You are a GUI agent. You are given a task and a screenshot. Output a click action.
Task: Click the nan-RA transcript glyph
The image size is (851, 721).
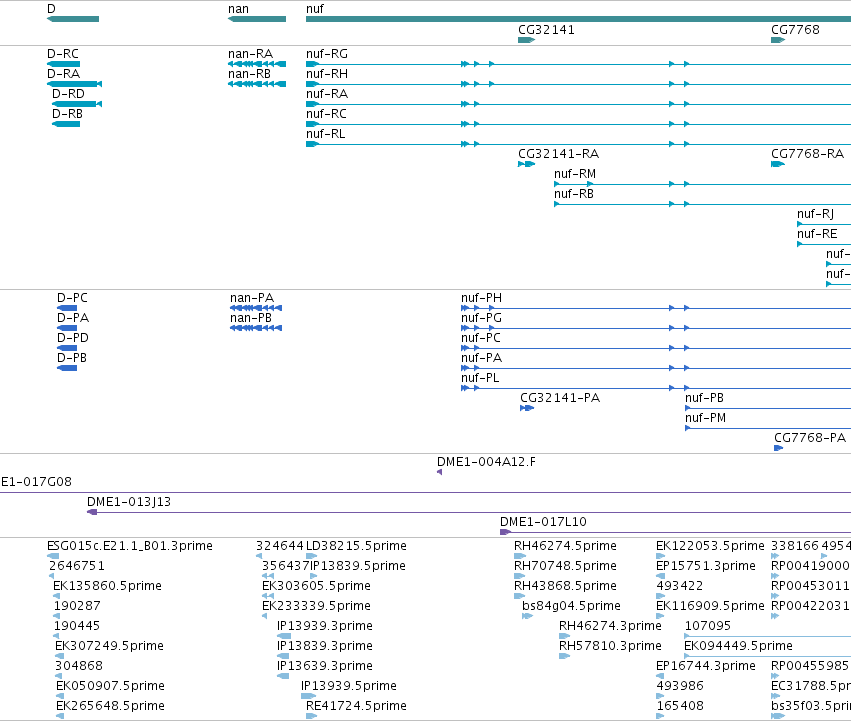click(257, 64)
